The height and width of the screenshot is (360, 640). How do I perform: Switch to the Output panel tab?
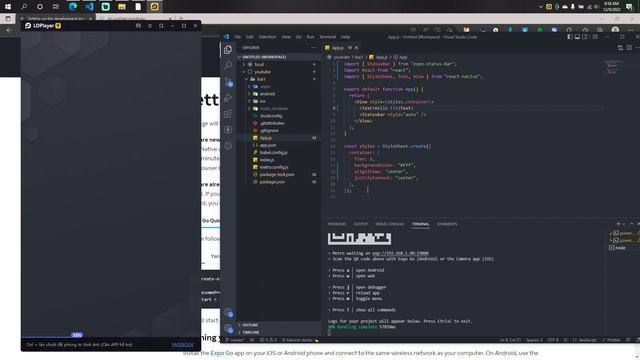pyautogui.click(x=360, y=224)
